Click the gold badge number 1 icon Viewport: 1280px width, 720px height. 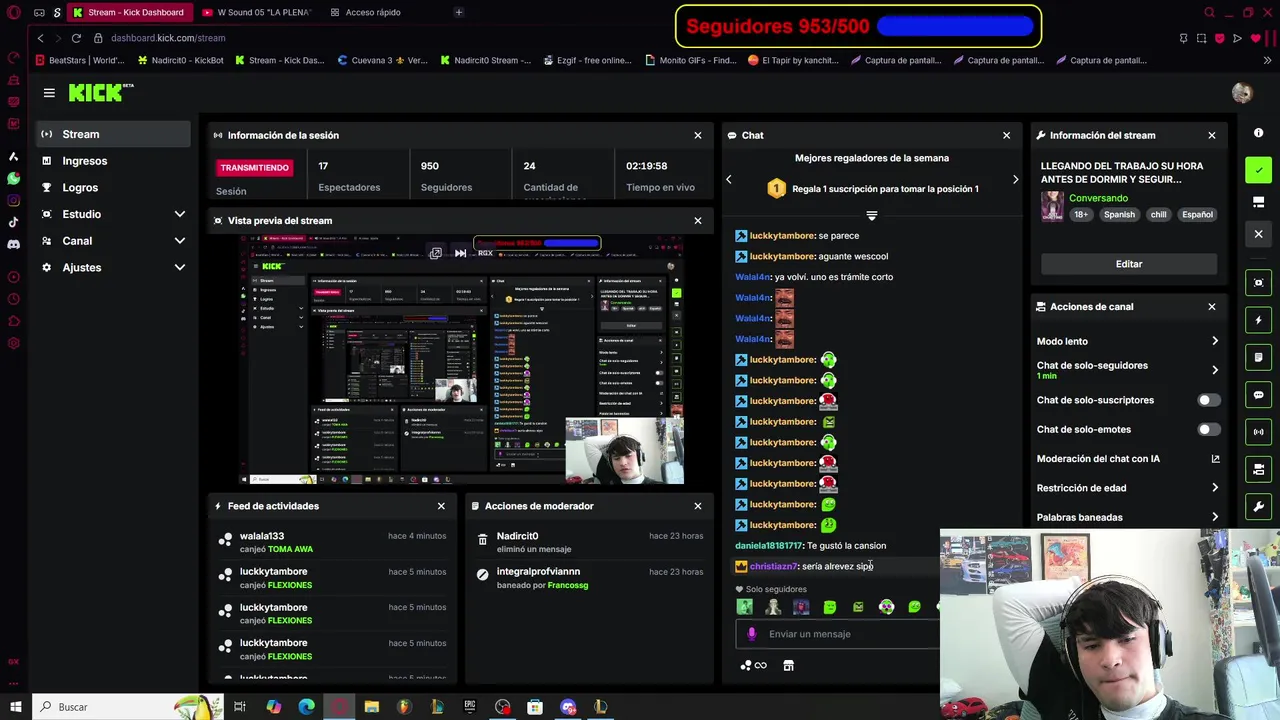(x=777, y=188)
